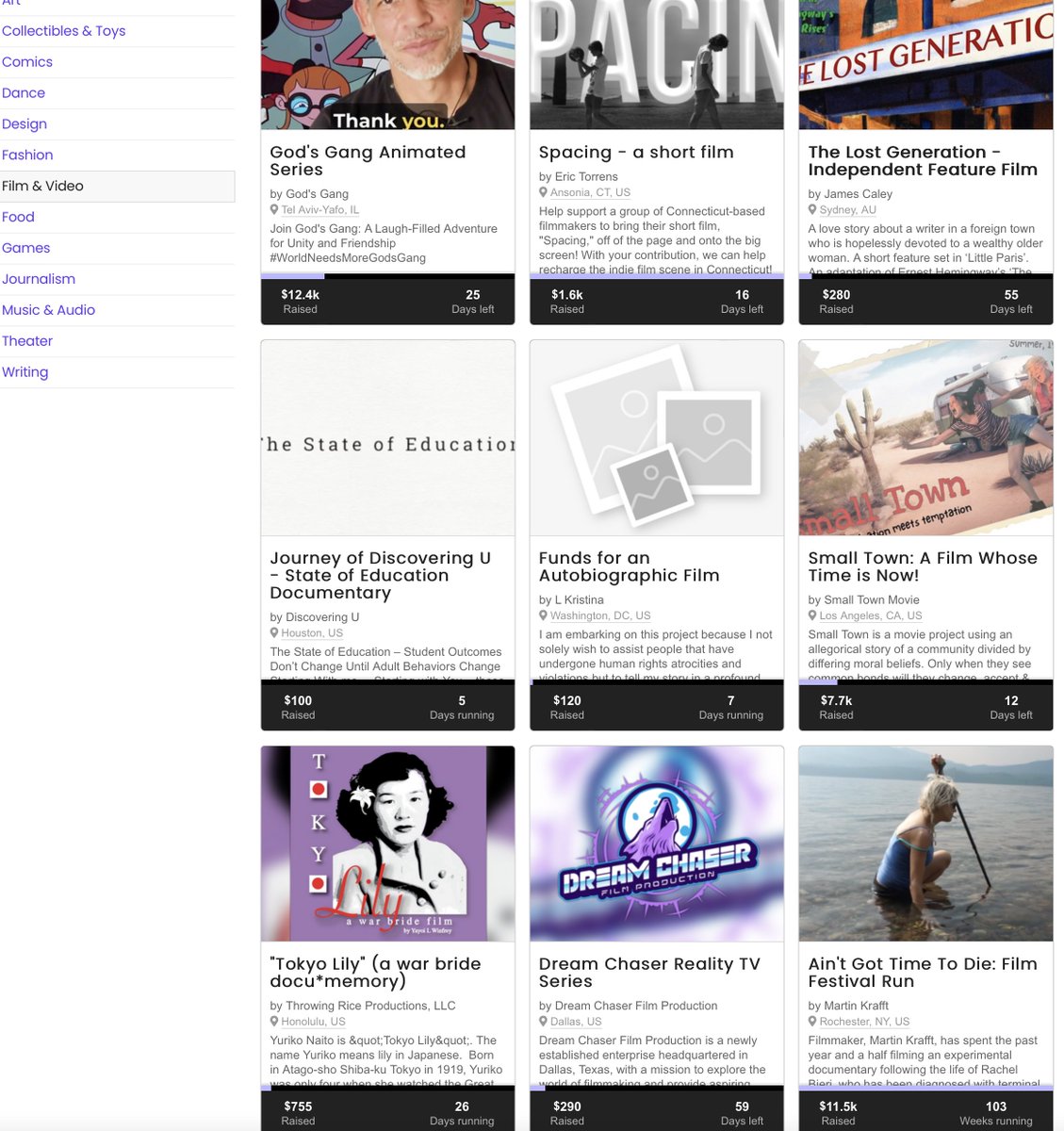Viewport: 1064px width, 1131px height.
Task: Click the location pin icon beside Washington, DC, US
Action: 543,615
